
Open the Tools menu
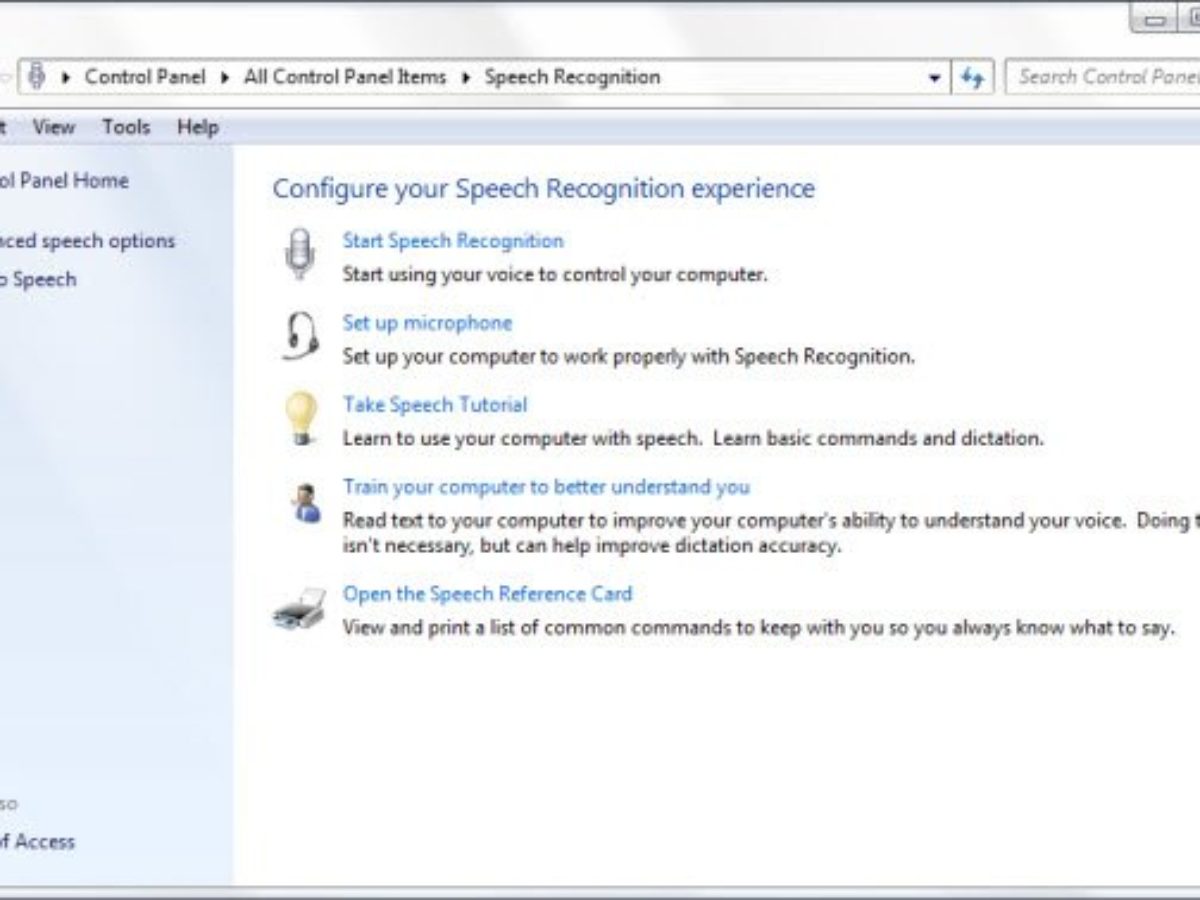point(126,127)
